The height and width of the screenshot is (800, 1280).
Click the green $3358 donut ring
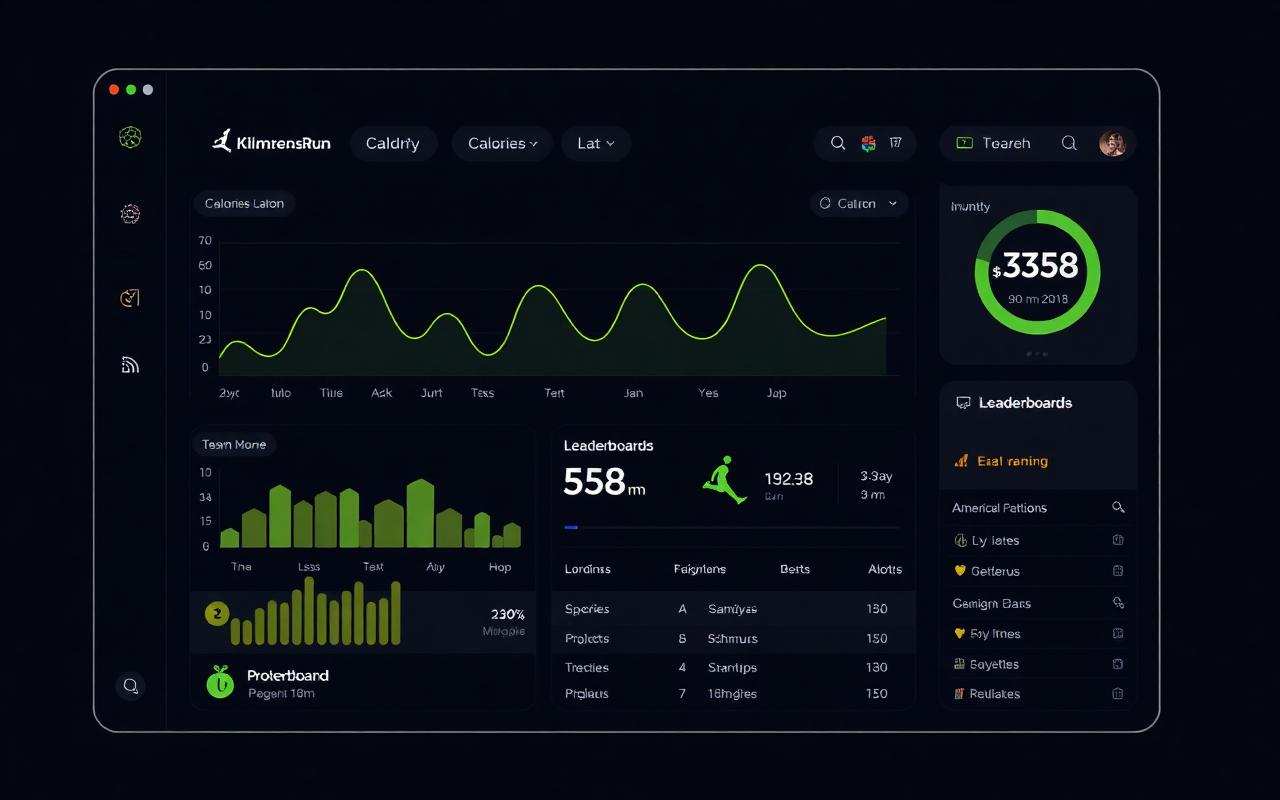click(x=1037, y=272)
